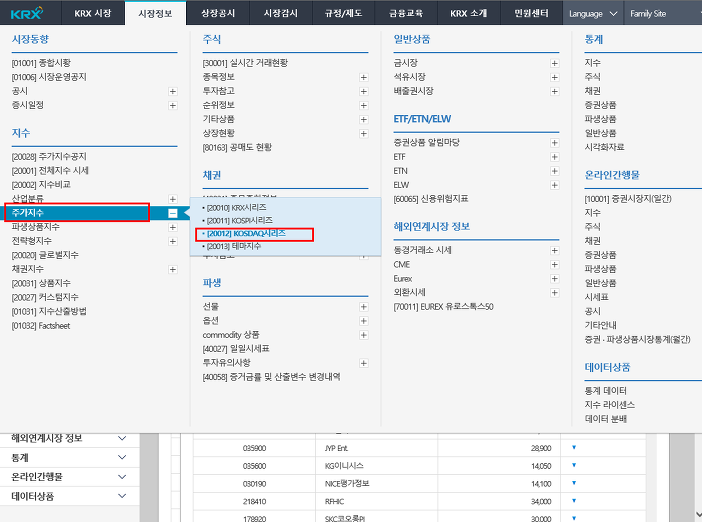Expand the 공시 submenu plus icon
The image size is (702, 522).
tap(172, 91)
